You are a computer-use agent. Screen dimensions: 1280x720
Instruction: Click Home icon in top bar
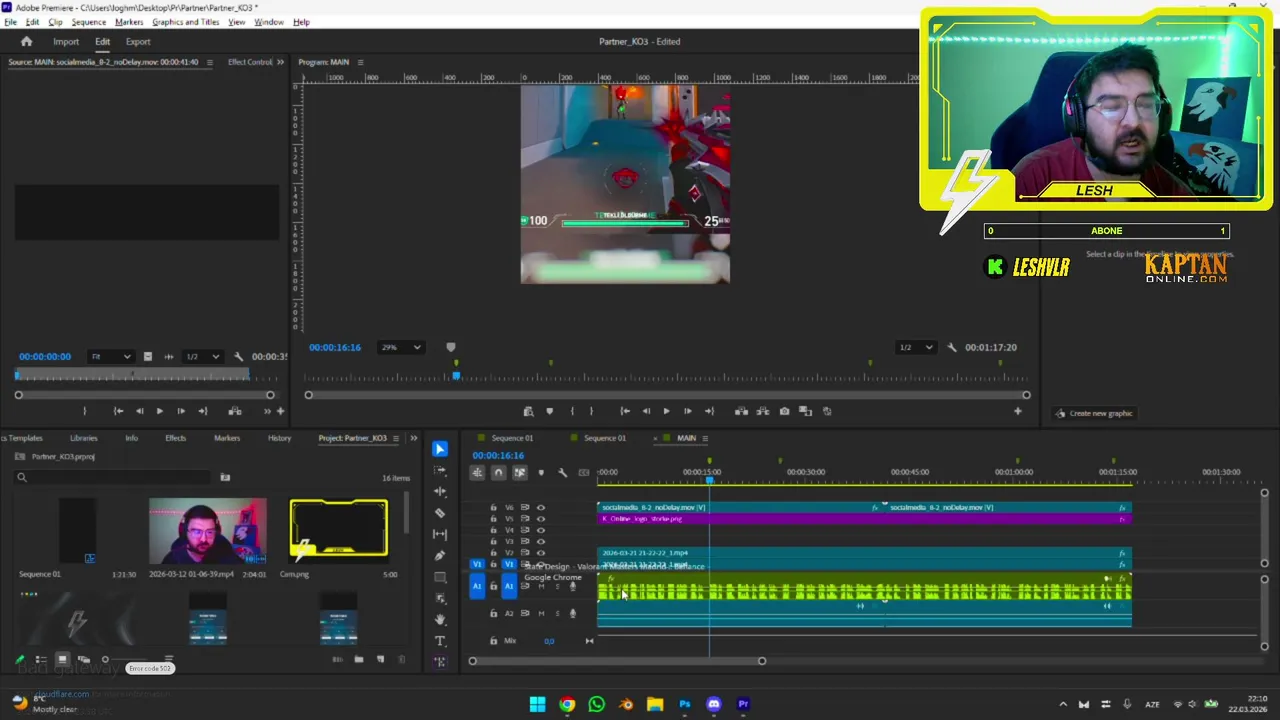[x=27, y=42]
